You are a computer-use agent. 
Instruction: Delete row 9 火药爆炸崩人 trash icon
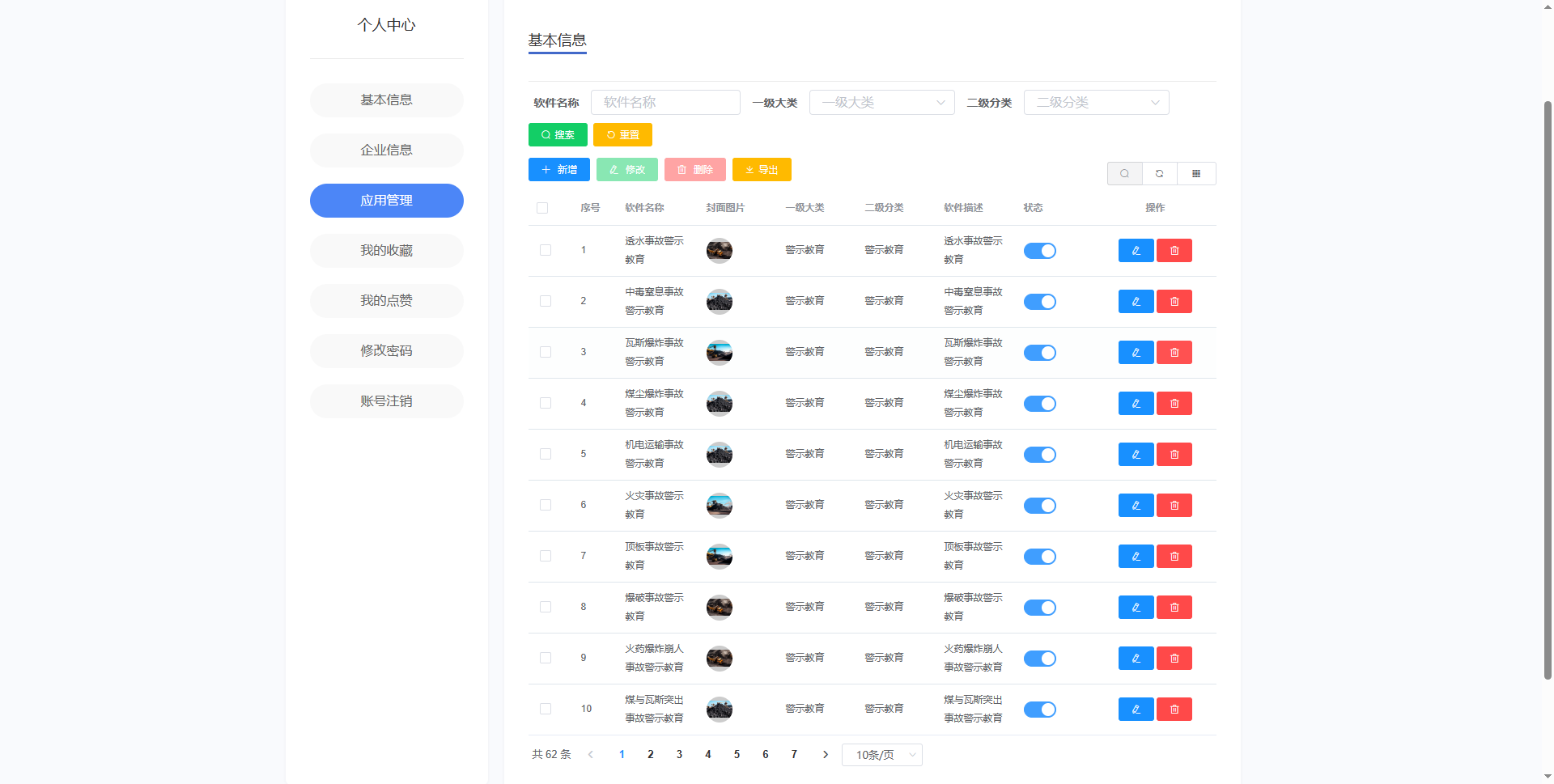(1174, 659)
